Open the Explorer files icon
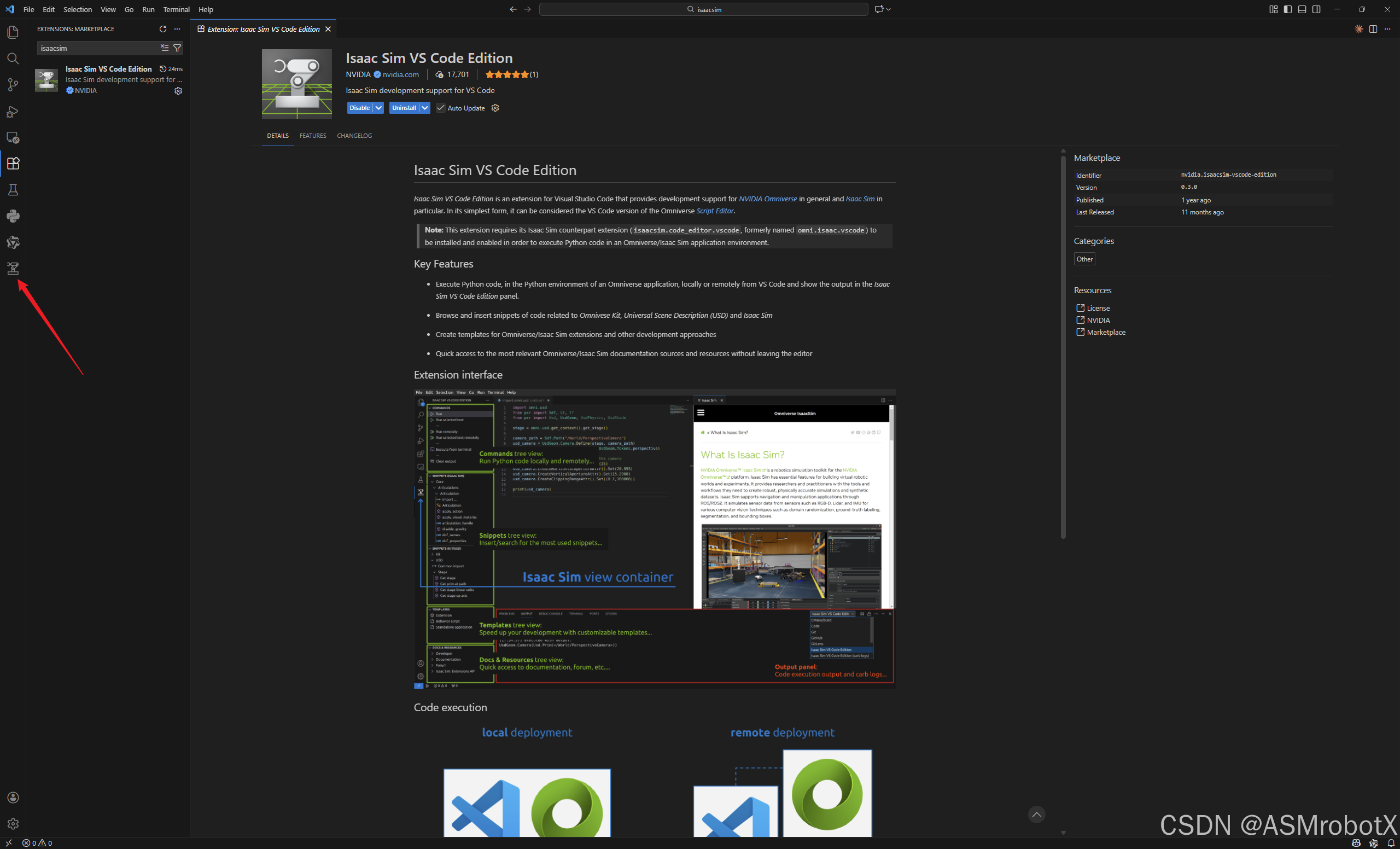This screenshot has height=849, width=1400. click(x=13, y=32)
